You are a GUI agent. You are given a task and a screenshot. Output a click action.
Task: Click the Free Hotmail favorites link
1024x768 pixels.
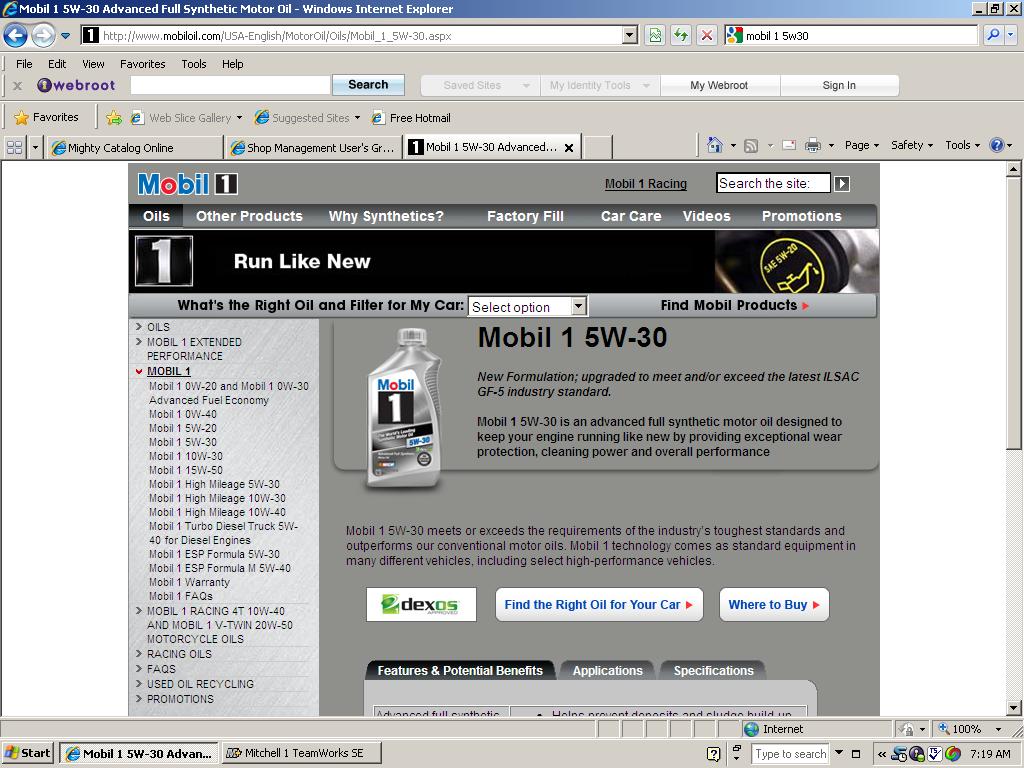point(411,118)
